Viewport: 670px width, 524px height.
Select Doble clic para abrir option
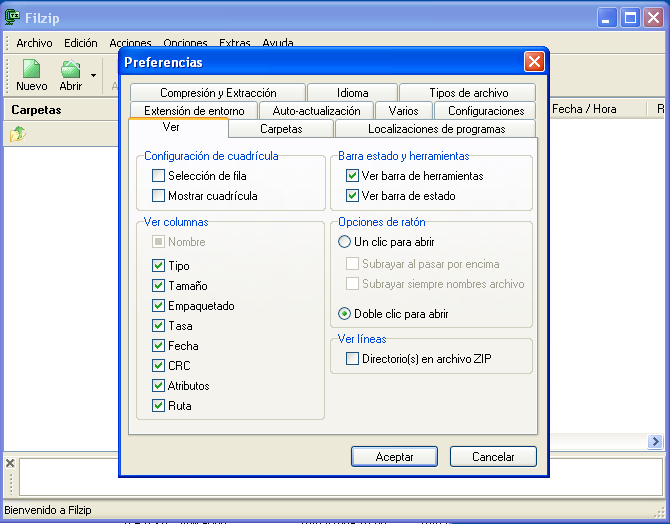[344, 314]
